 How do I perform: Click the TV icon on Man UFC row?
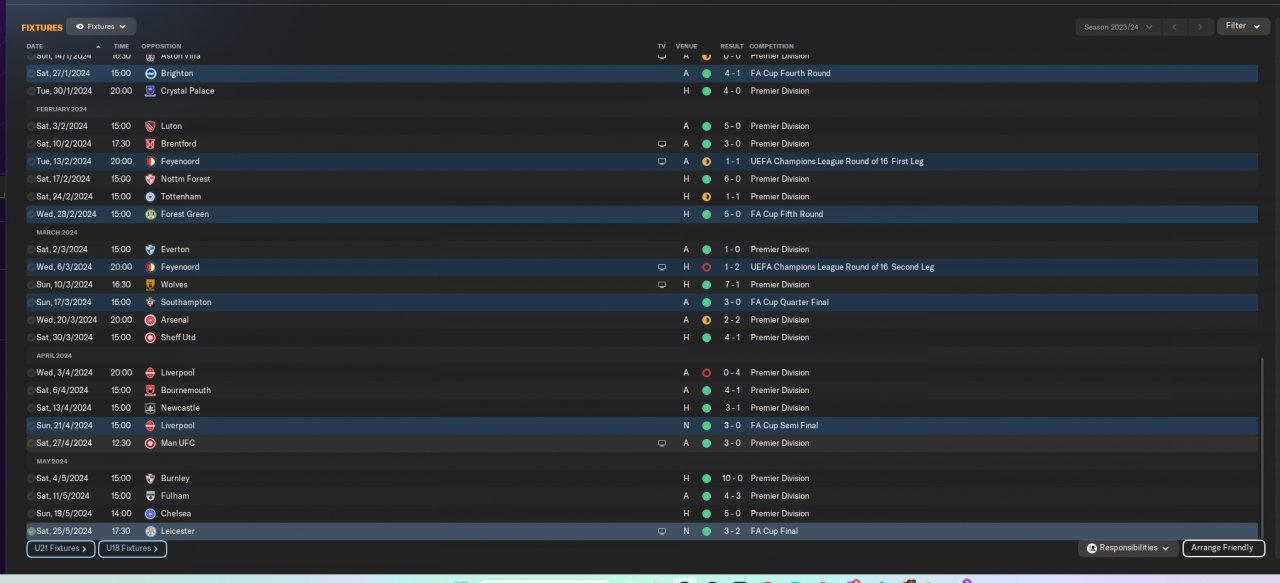pos(661,443)
